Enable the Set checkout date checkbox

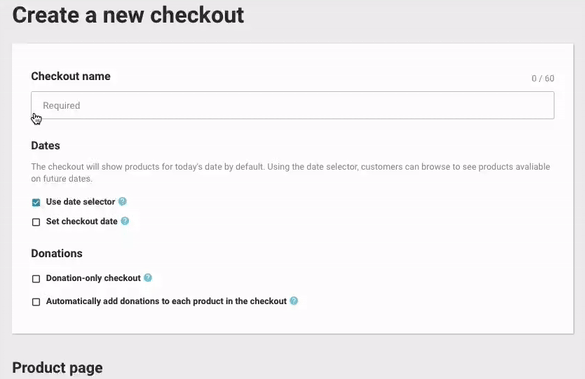(36, 222)
